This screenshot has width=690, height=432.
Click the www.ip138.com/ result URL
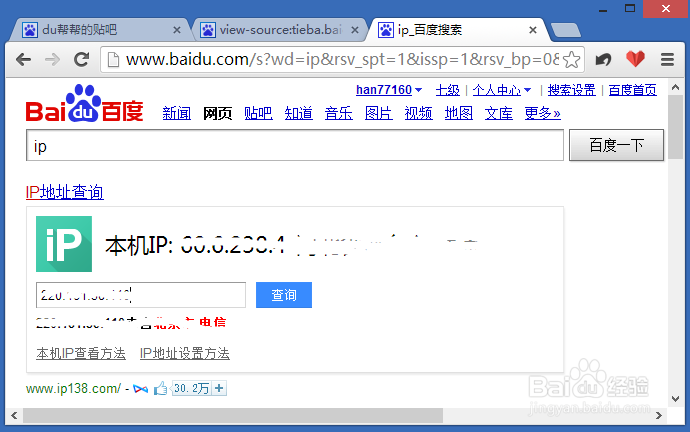tap(73, 388)
